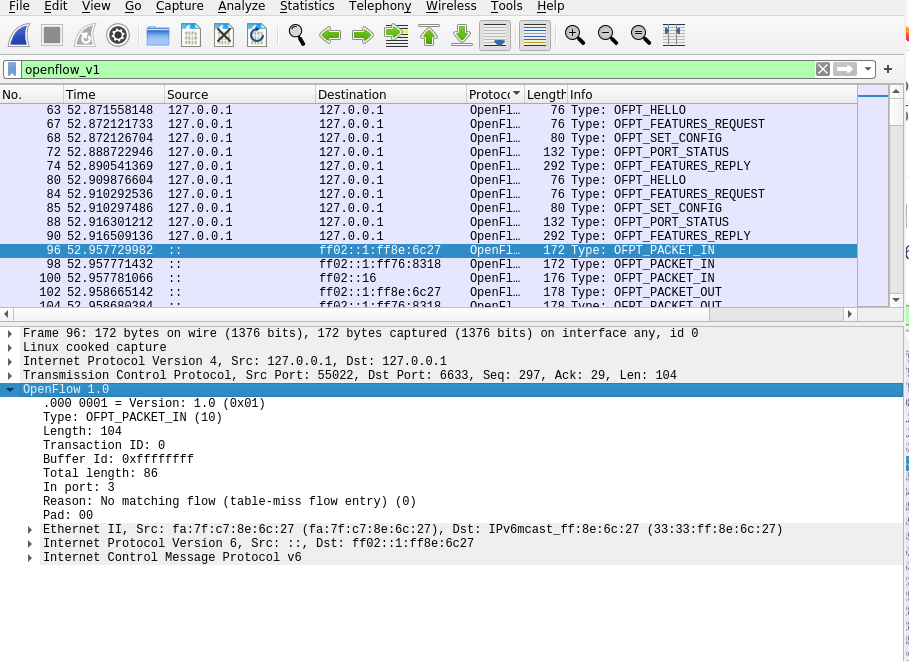909x661 pixels.
Task: Open the File menu
Action: (19, 6)
